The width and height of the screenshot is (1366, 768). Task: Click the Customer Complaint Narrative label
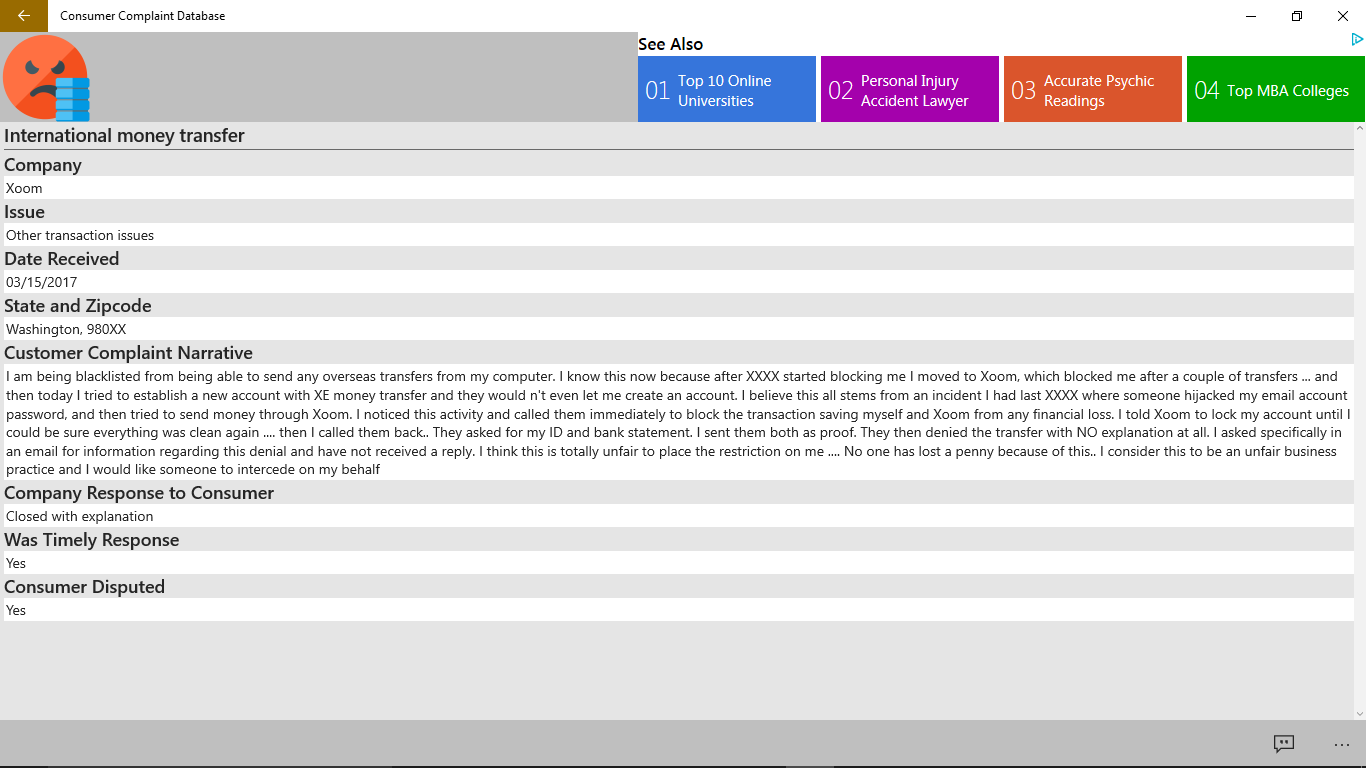pyautogui.click(x=128, y=353)
